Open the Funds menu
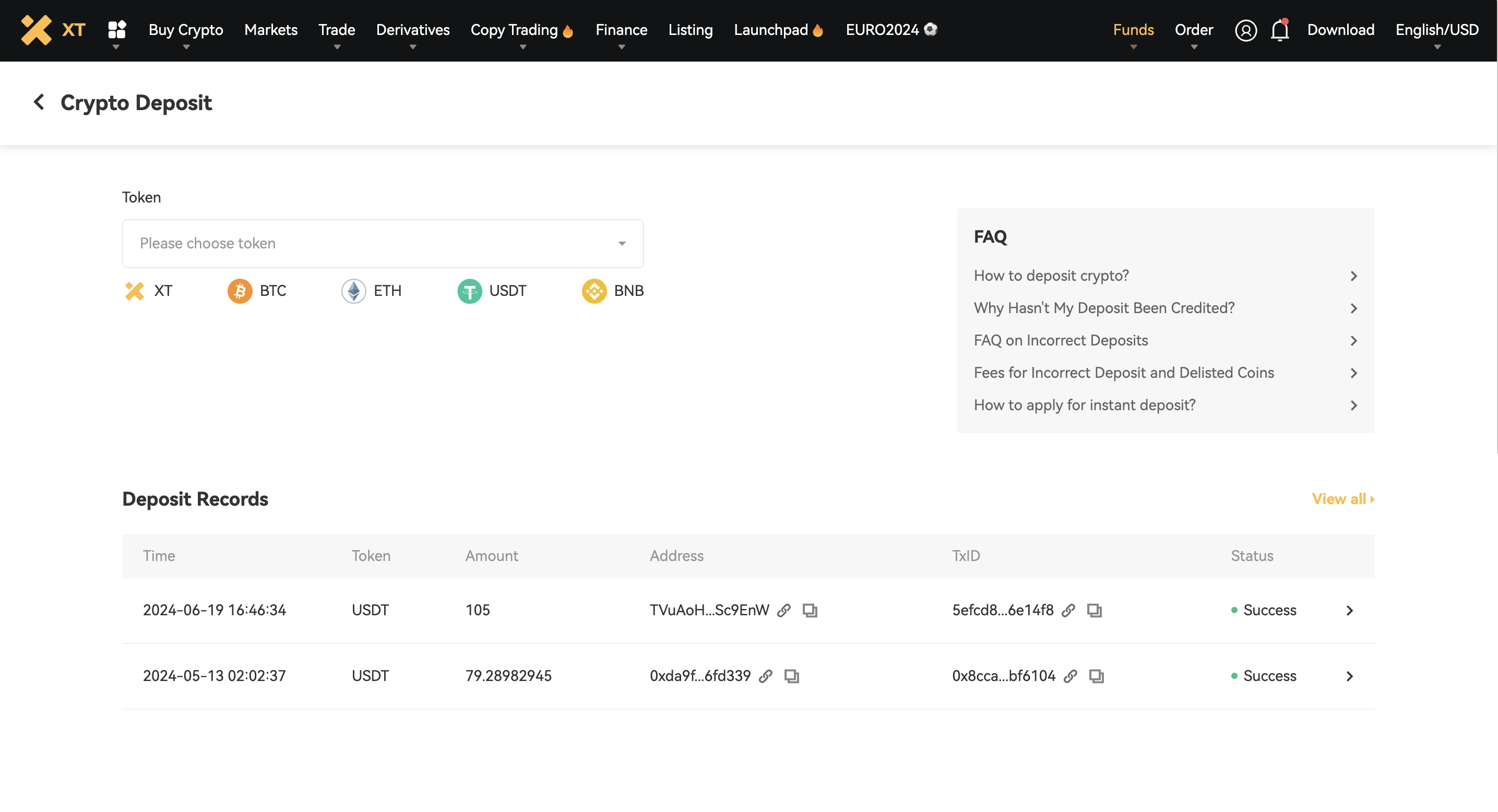This screenshot has width=1498, height=812. (1133, 30)
